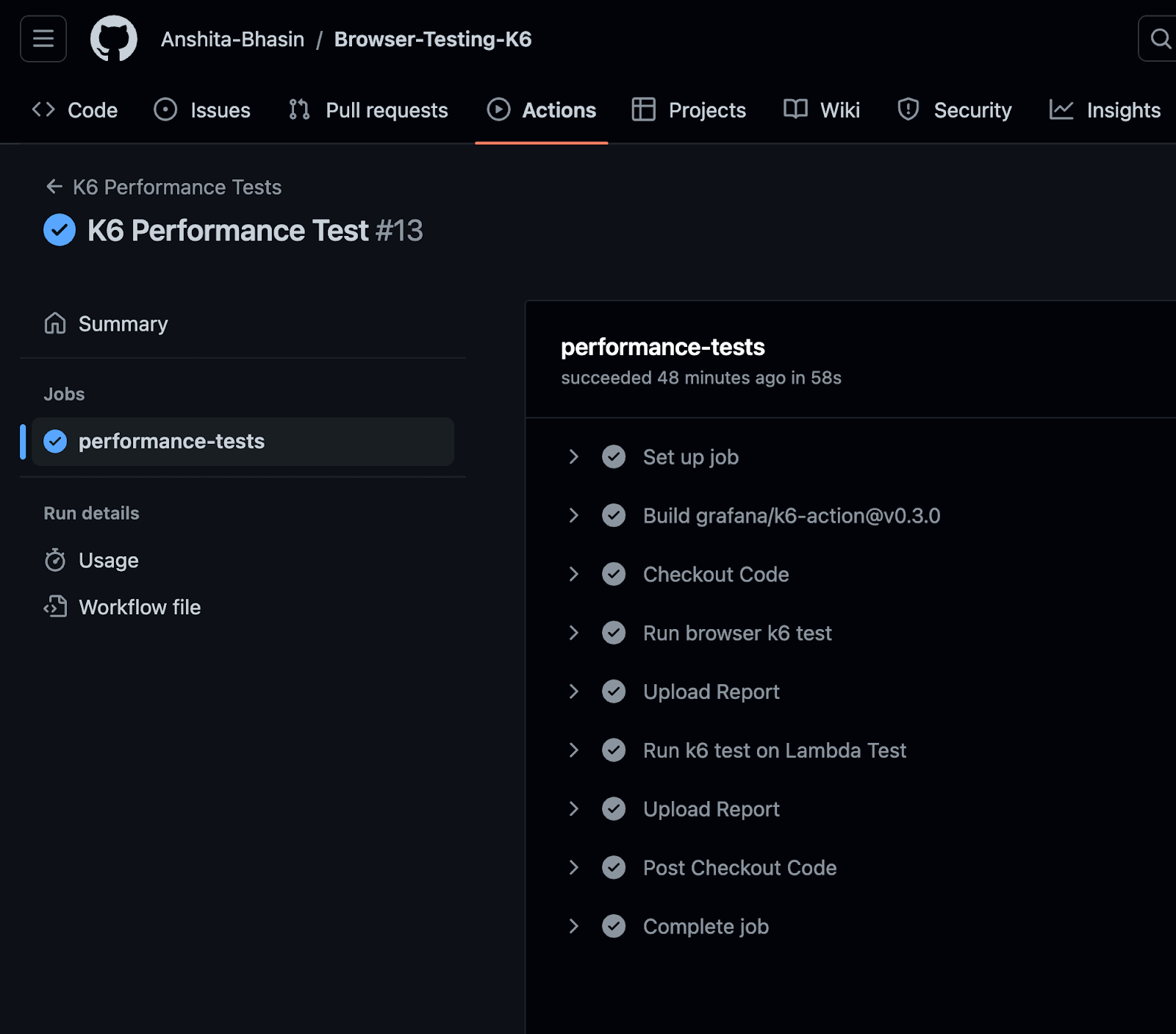Open the Browser-Testing-K6 repository link

[434, 38]
